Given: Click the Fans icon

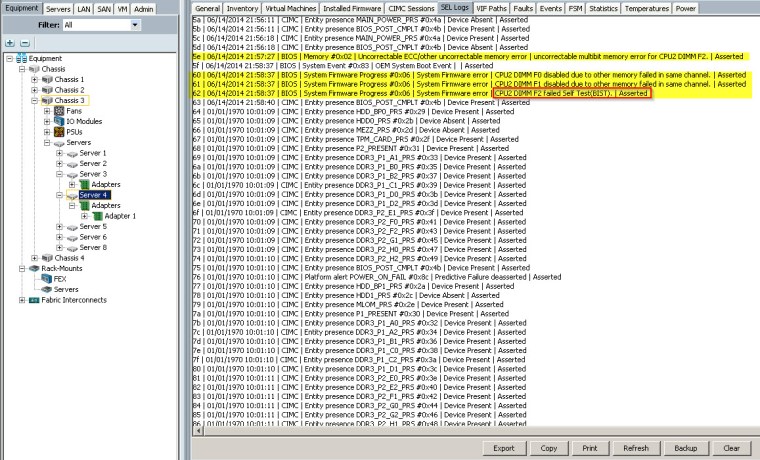Looking at the screenshot, I should pyautogui.click(x=59, y=111).
